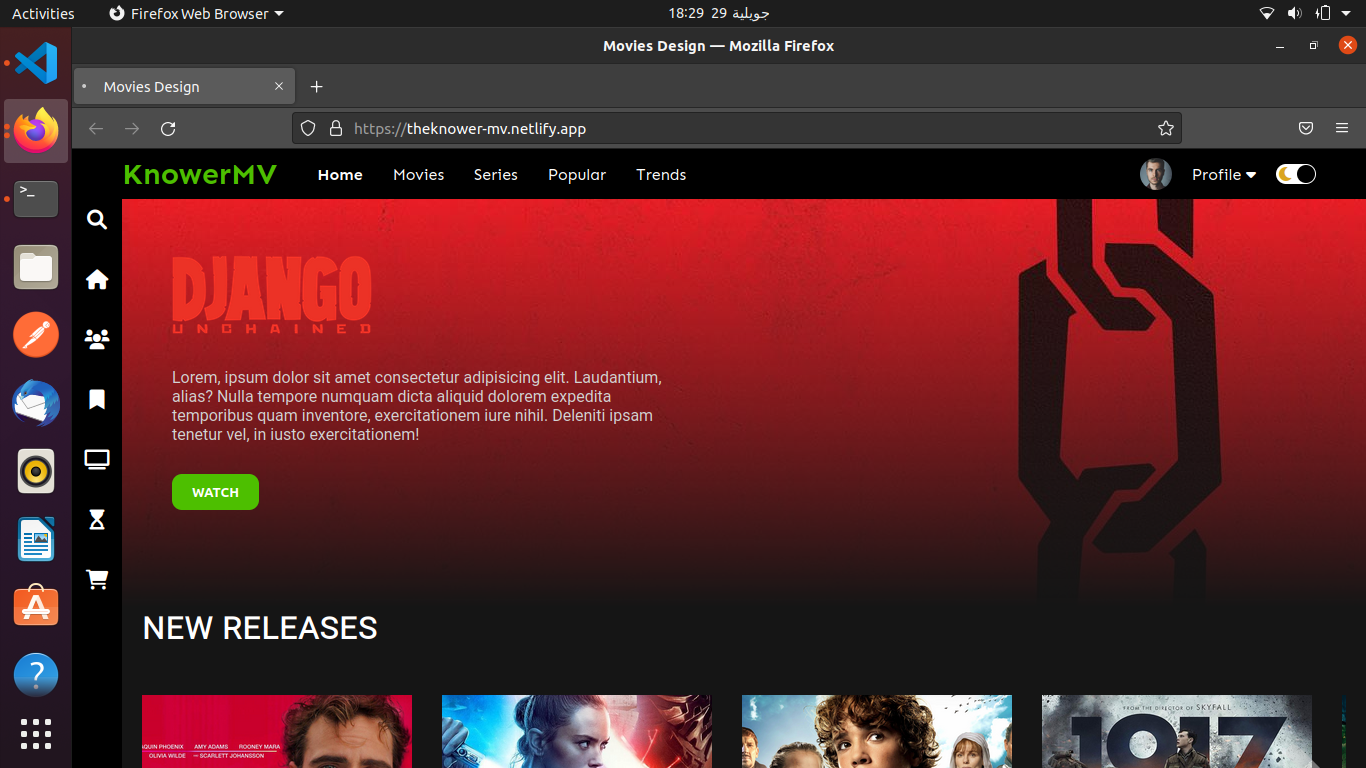Select the users group sidebar icon

coord(97,340)
